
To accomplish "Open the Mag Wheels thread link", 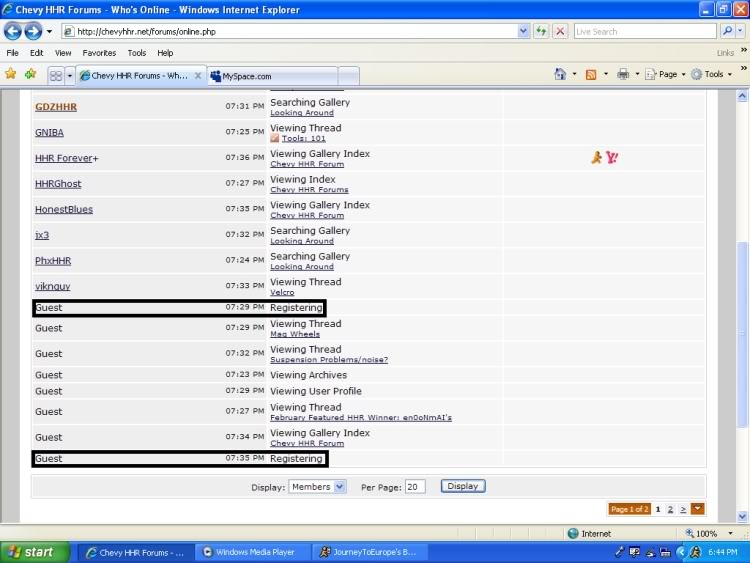I will pyautogui.click(x=295, y=334).
